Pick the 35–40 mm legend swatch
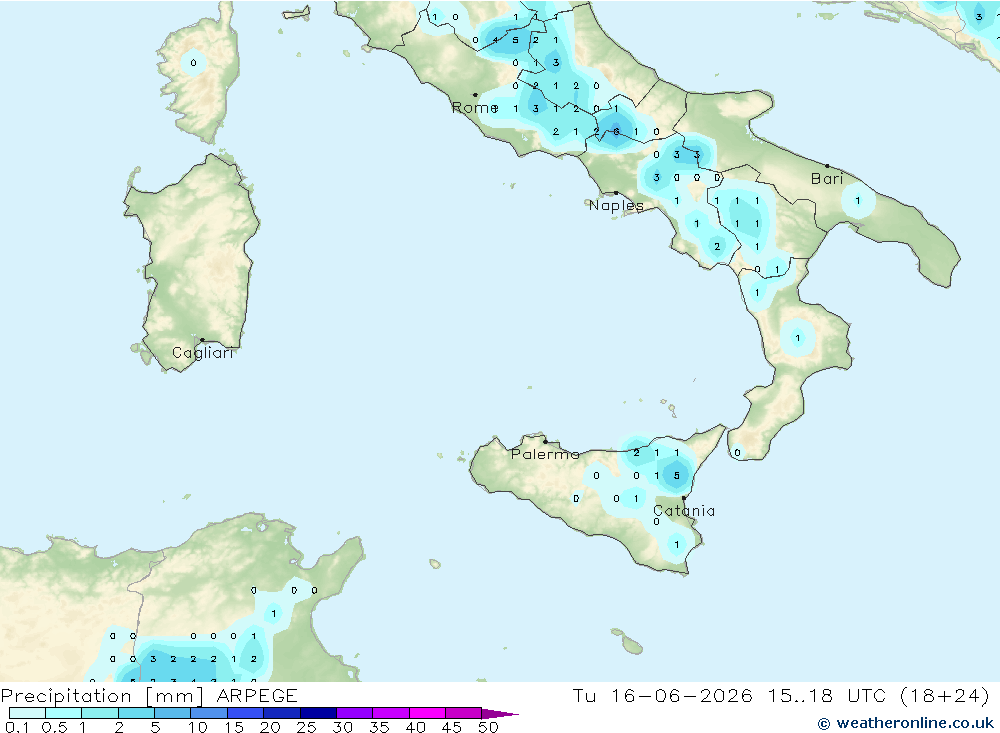Viewport: 1000px width, 733px height. [391, 713]
